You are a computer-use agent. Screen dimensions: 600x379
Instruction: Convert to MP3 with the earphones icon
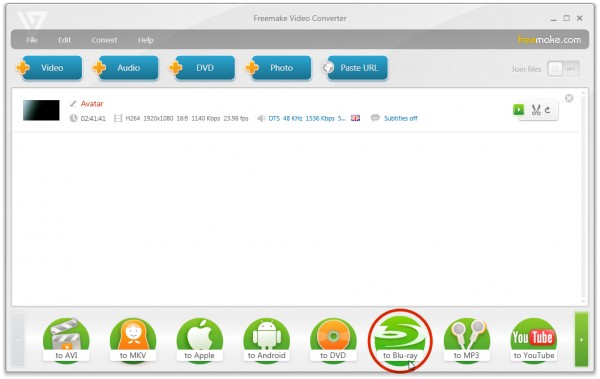(466, 340)
